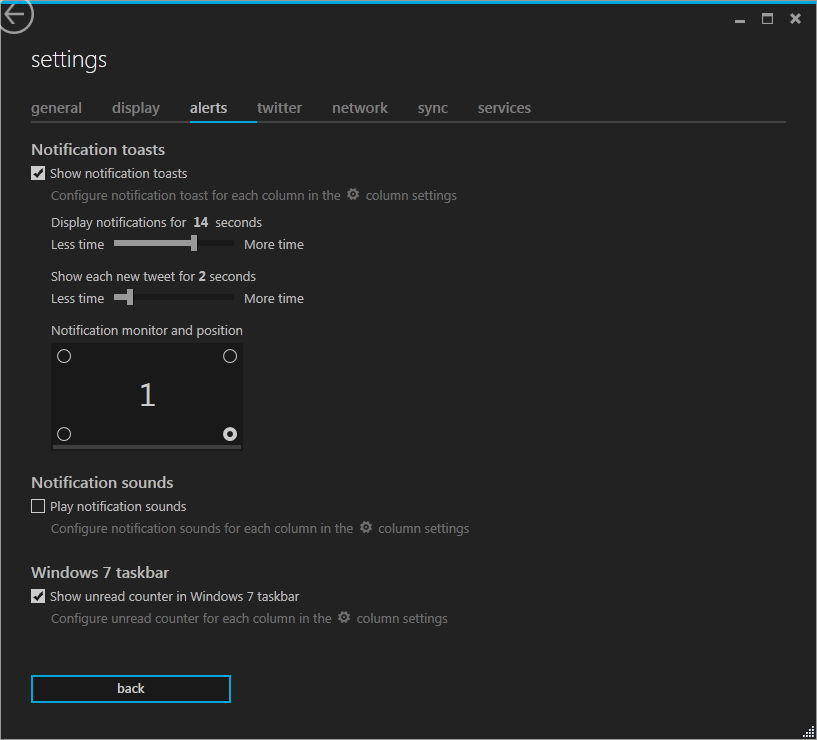Minimize the settings window

point(740,19)
